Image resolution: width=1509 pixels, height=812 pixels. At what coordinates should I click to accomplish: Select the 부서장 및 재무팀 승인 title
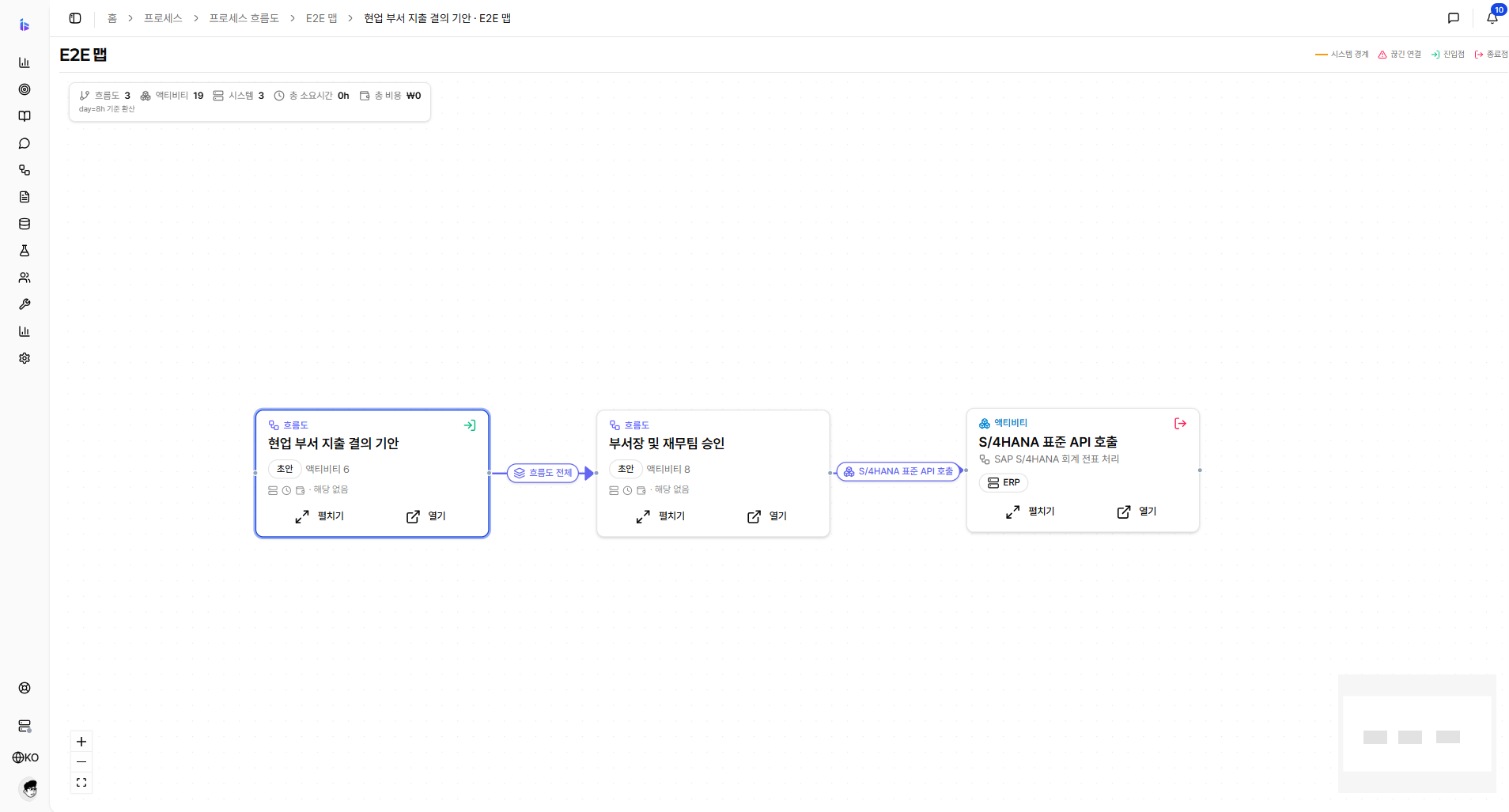point(667,444)
